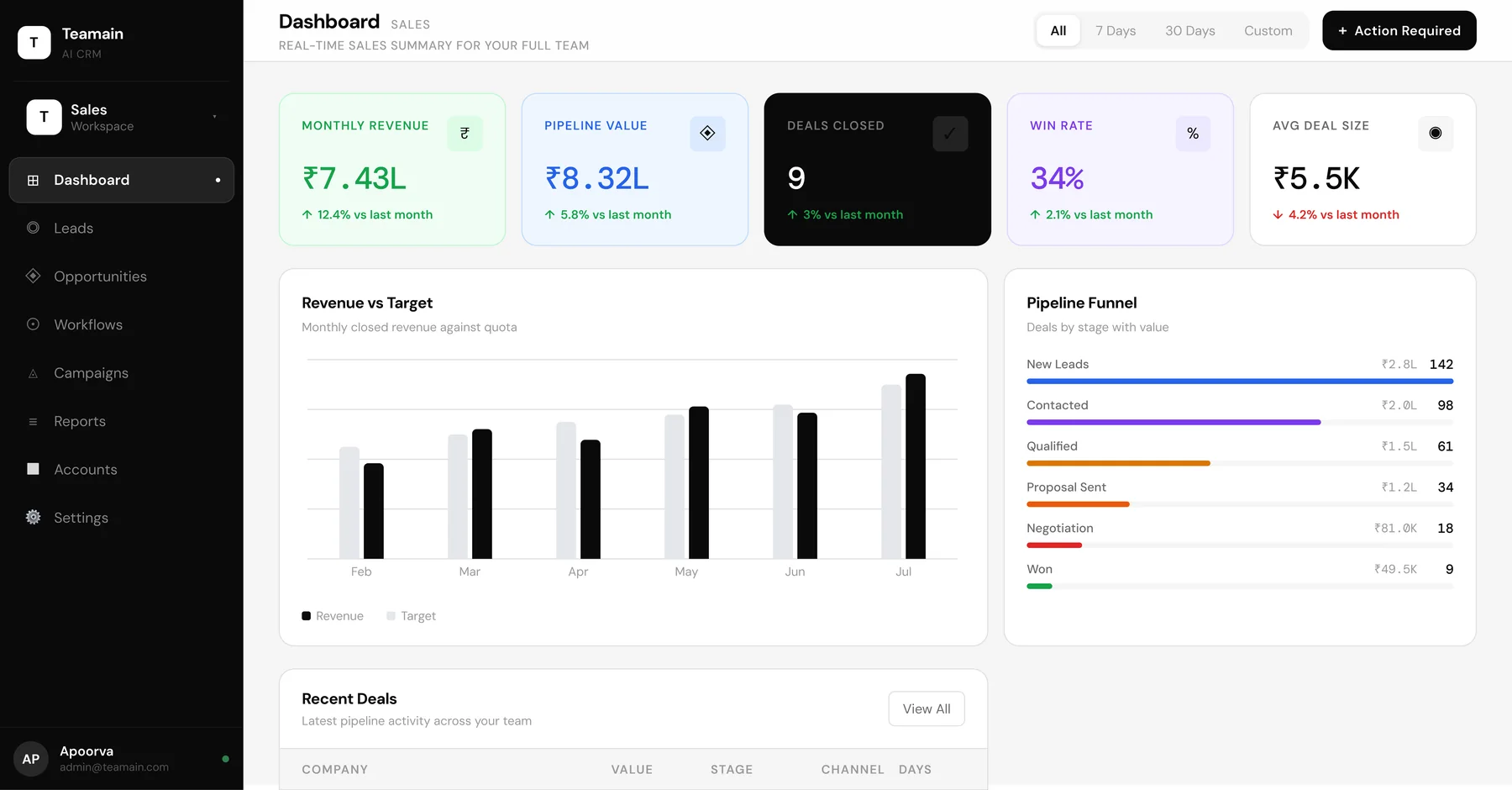This screenshot has width=1512, height=790.
Task: Click the Action Required button
Action: [1399, 30]
